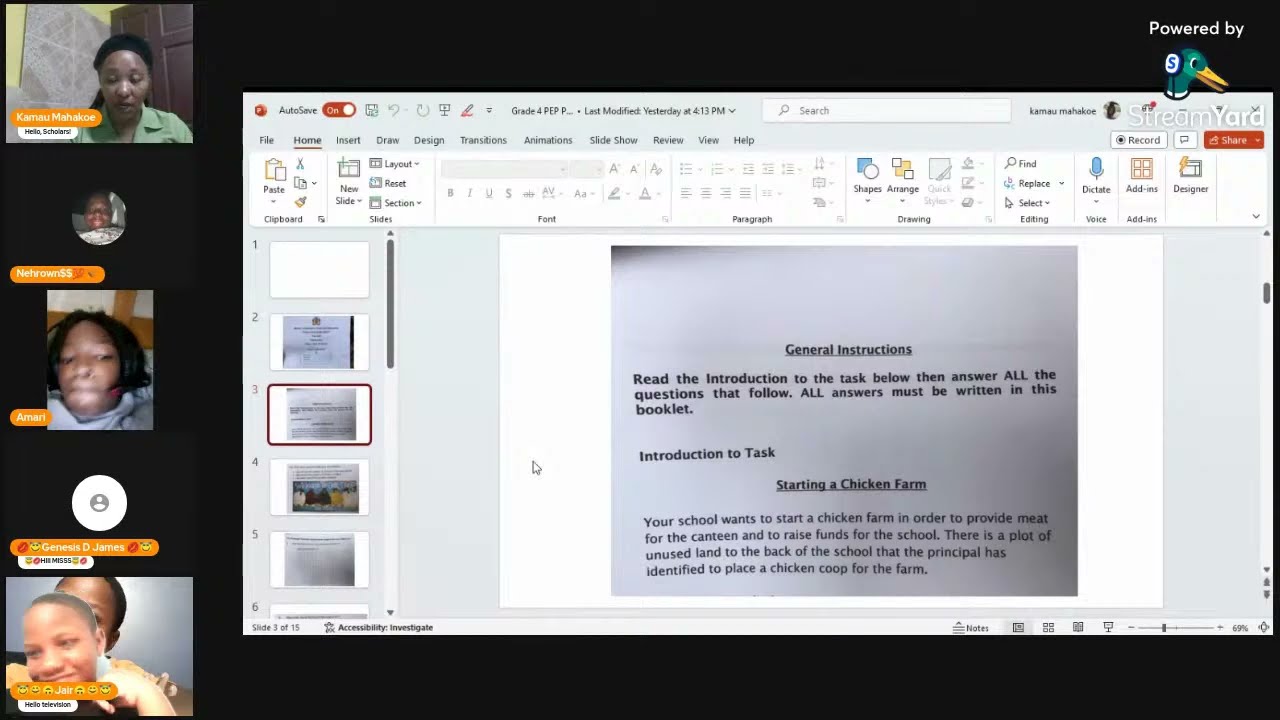Click the Reset slide button
Image resolution: width=1280 pixels, height=720 pixels.
tap(388, 183)
